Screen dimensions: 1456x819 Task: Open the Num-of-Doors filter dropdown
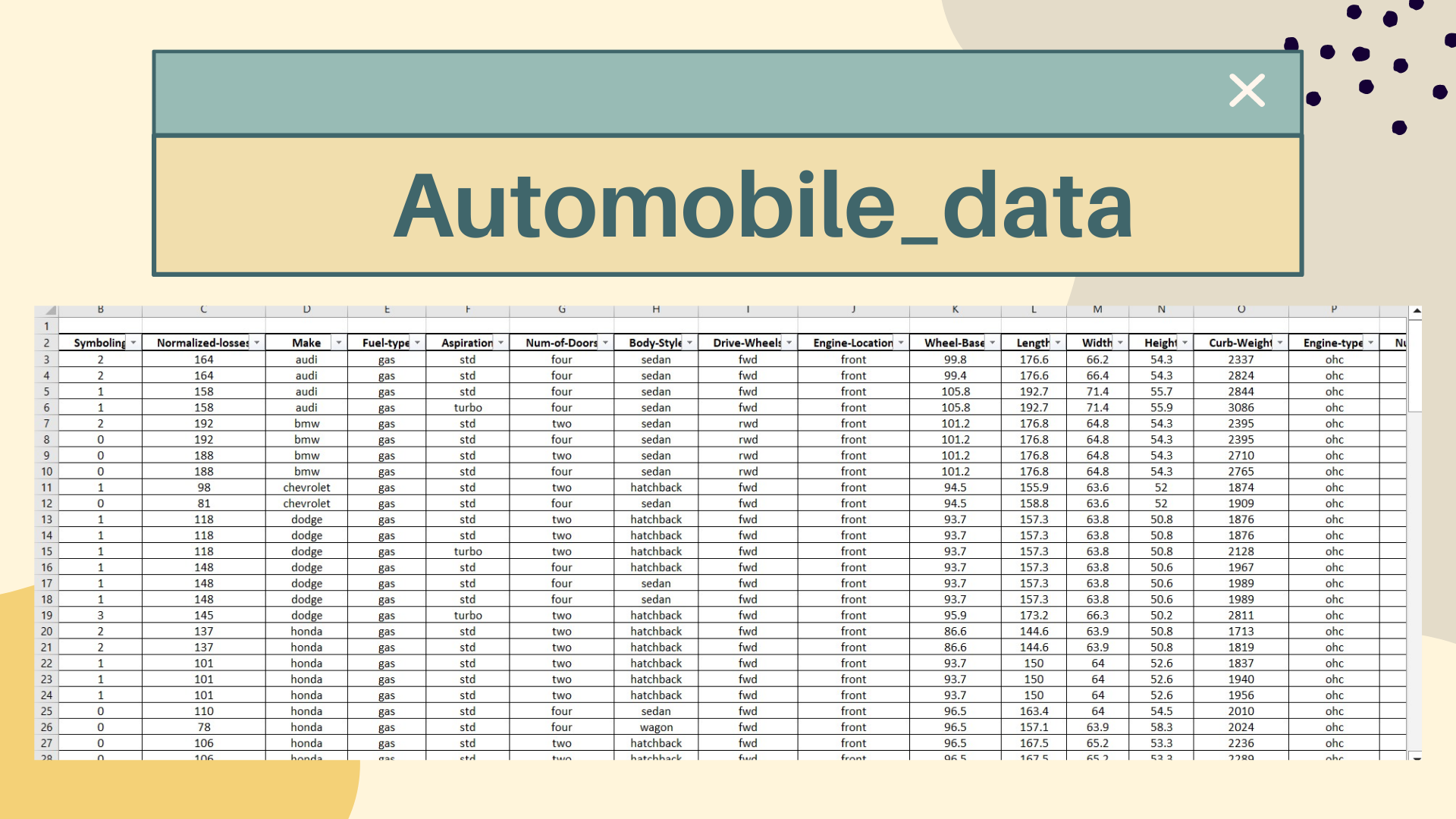coord(605,343)
